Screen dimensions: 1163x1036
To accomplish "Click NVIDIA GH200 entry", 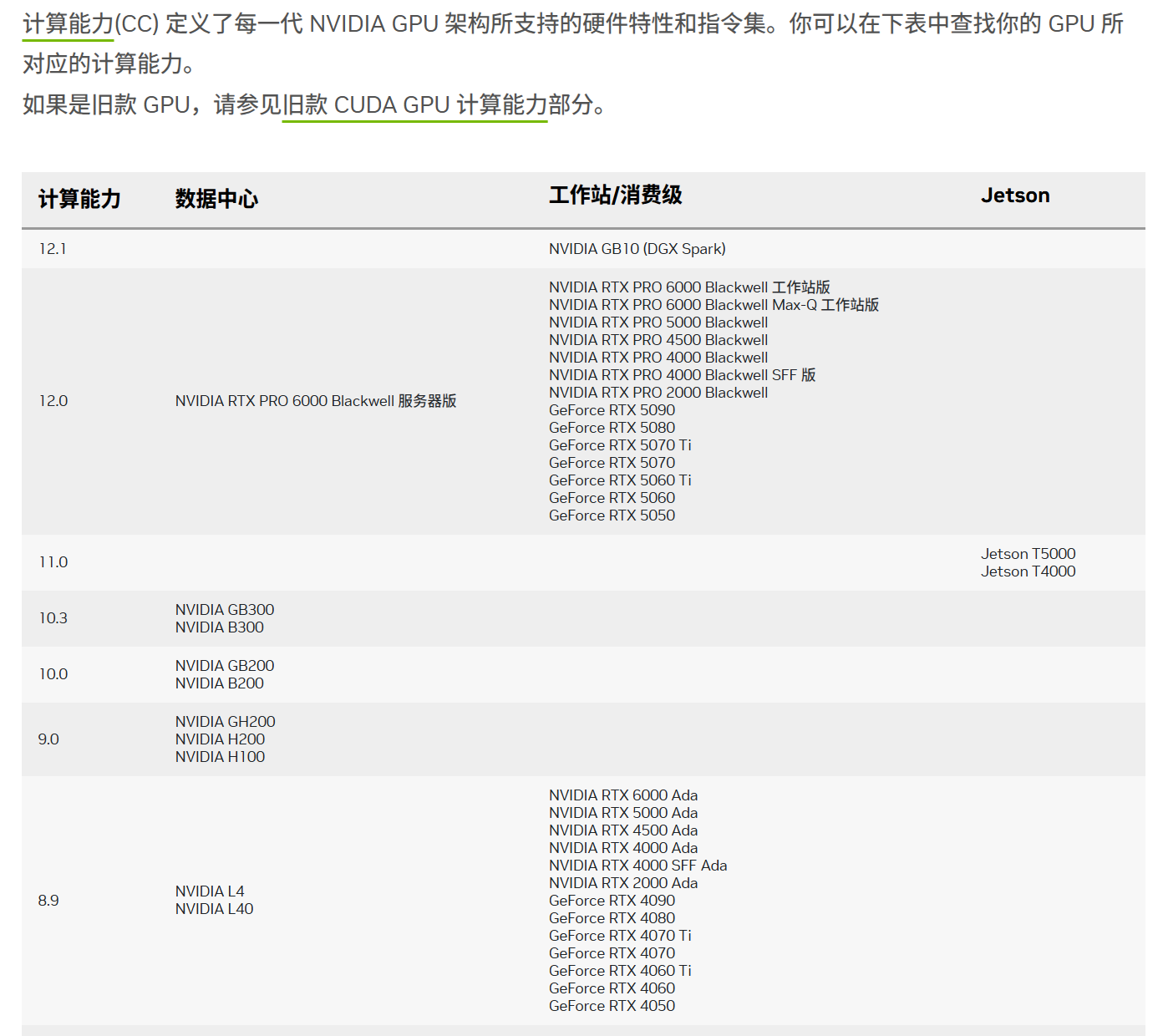I will [x=226, y=722].
